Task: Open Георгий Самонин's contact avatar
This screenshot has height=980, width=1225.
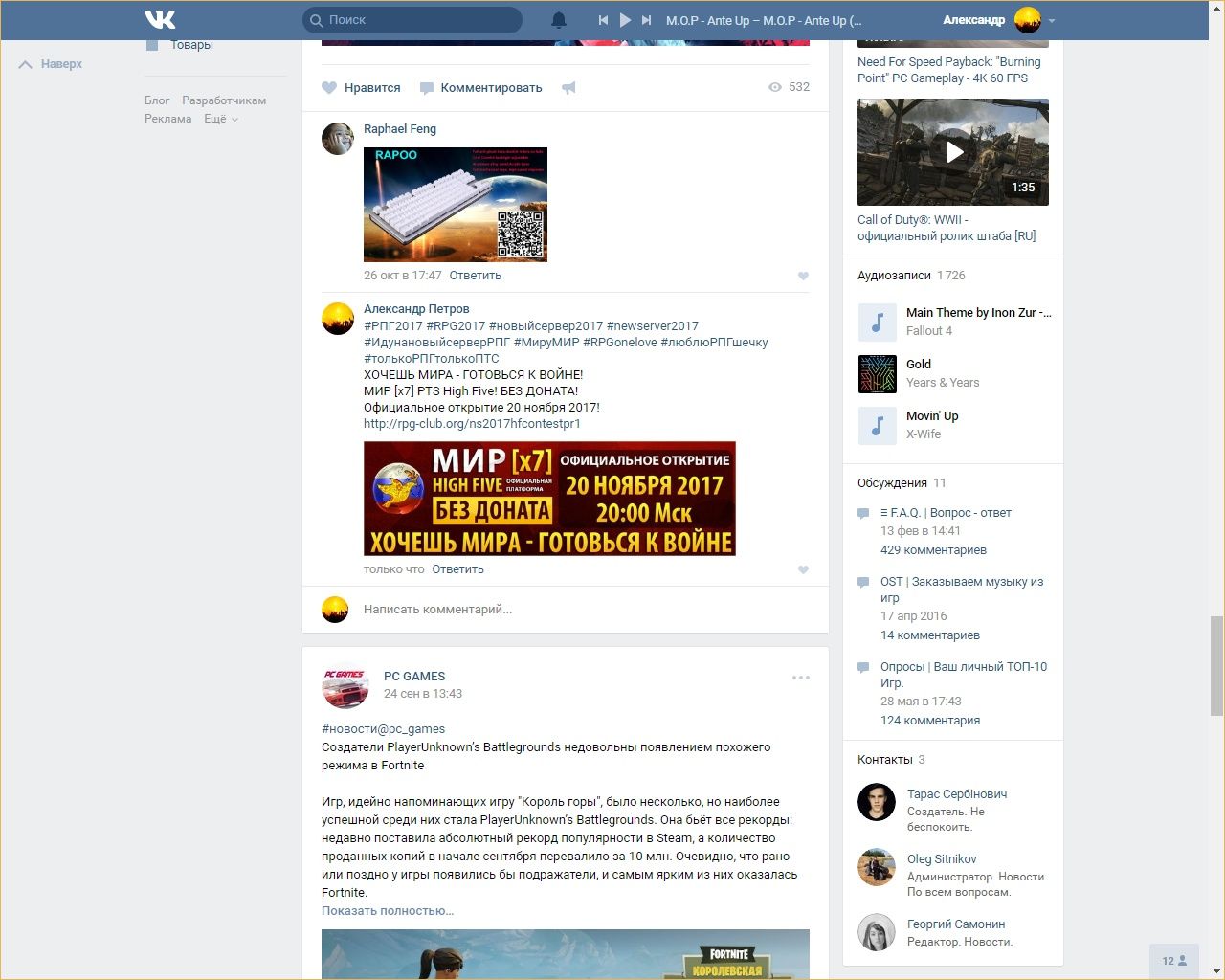Action: tap(877, 933)
